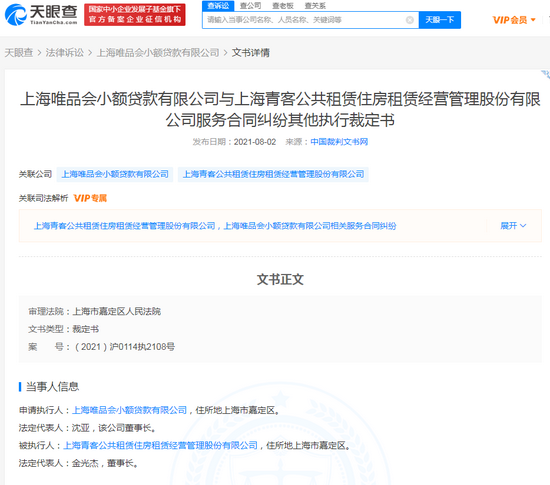
Task: Select the 查诉讼 search tab
Action: pos(218,6)
